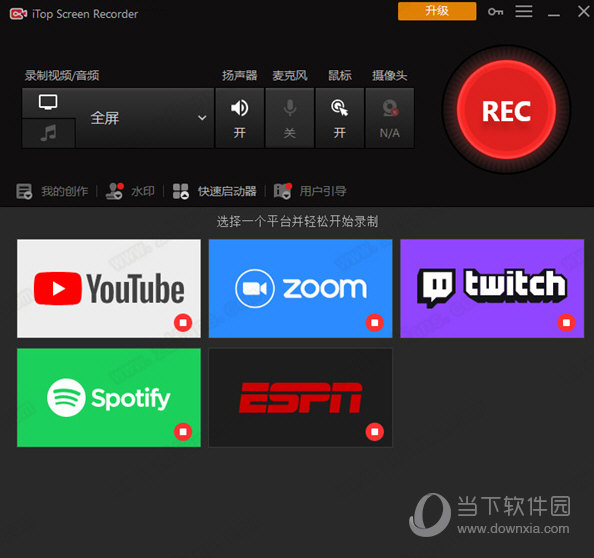Switch to audio-only music note mode
The width and height of the screenshot is (594, 558).
(x=48, y=133)
